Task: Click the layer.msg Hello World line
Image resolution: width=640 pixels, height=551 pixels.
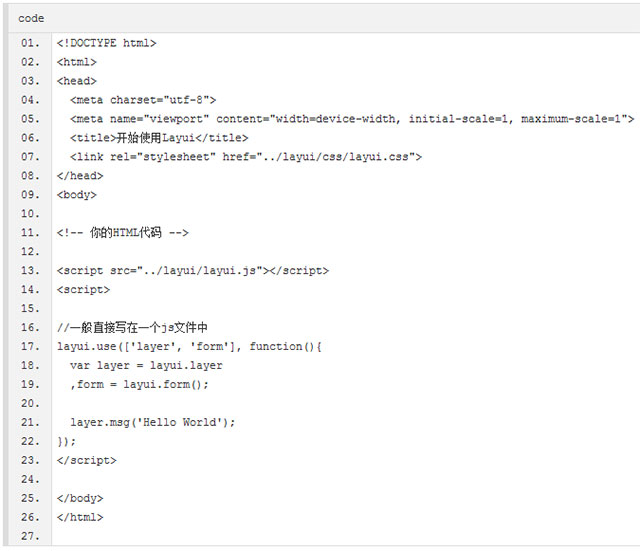Action: pyautogui.click(x=153, y=423)
